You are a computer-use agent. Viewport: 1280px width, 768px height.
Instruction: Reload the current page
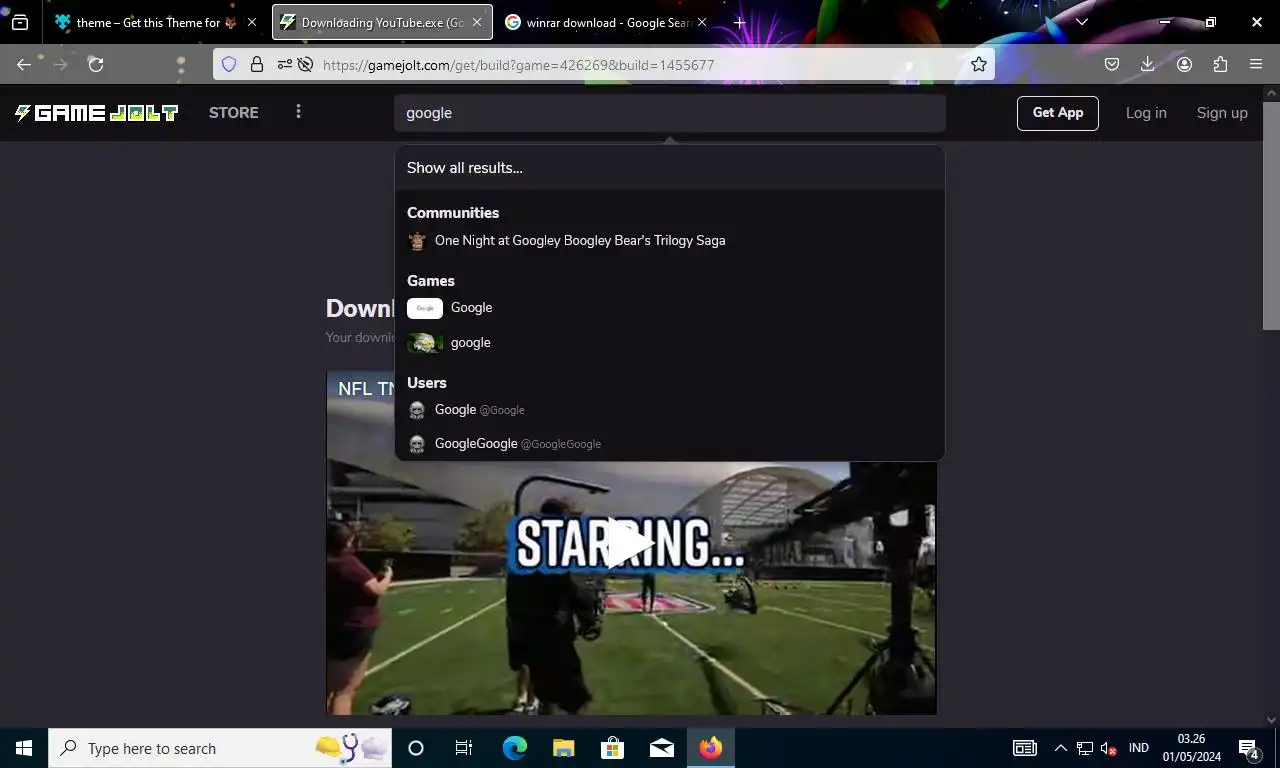96,64
